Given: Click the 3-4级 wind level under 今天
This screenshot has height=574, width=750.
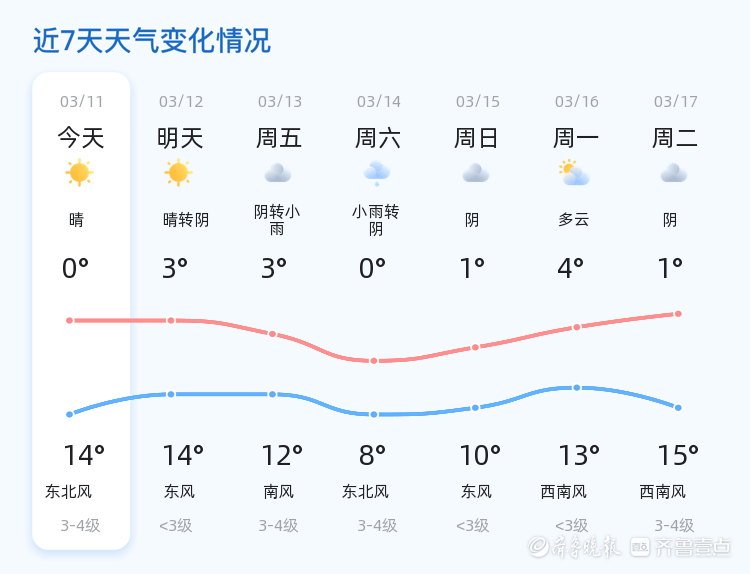Looking at the screenshot, I should (80, 526).
